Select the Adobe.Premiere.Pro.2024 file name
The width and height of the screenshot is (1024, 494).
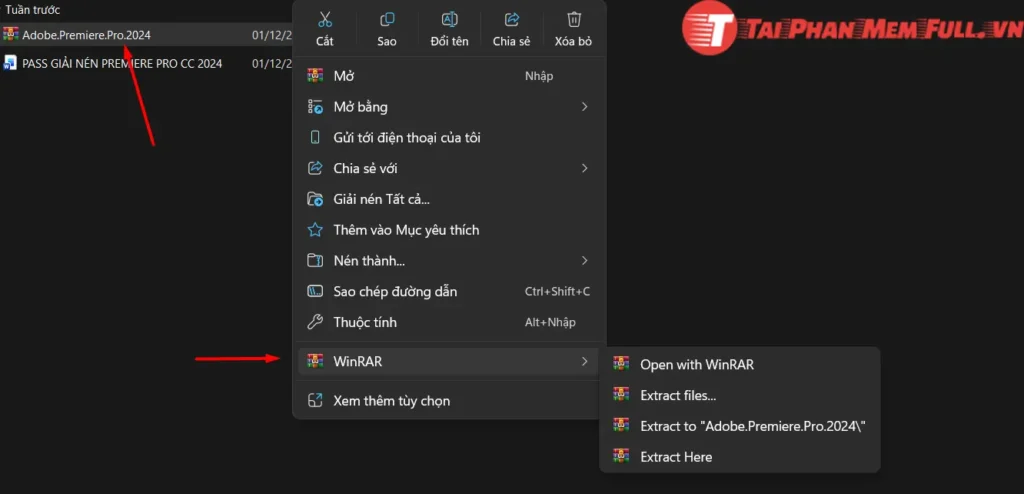point(86,35)
